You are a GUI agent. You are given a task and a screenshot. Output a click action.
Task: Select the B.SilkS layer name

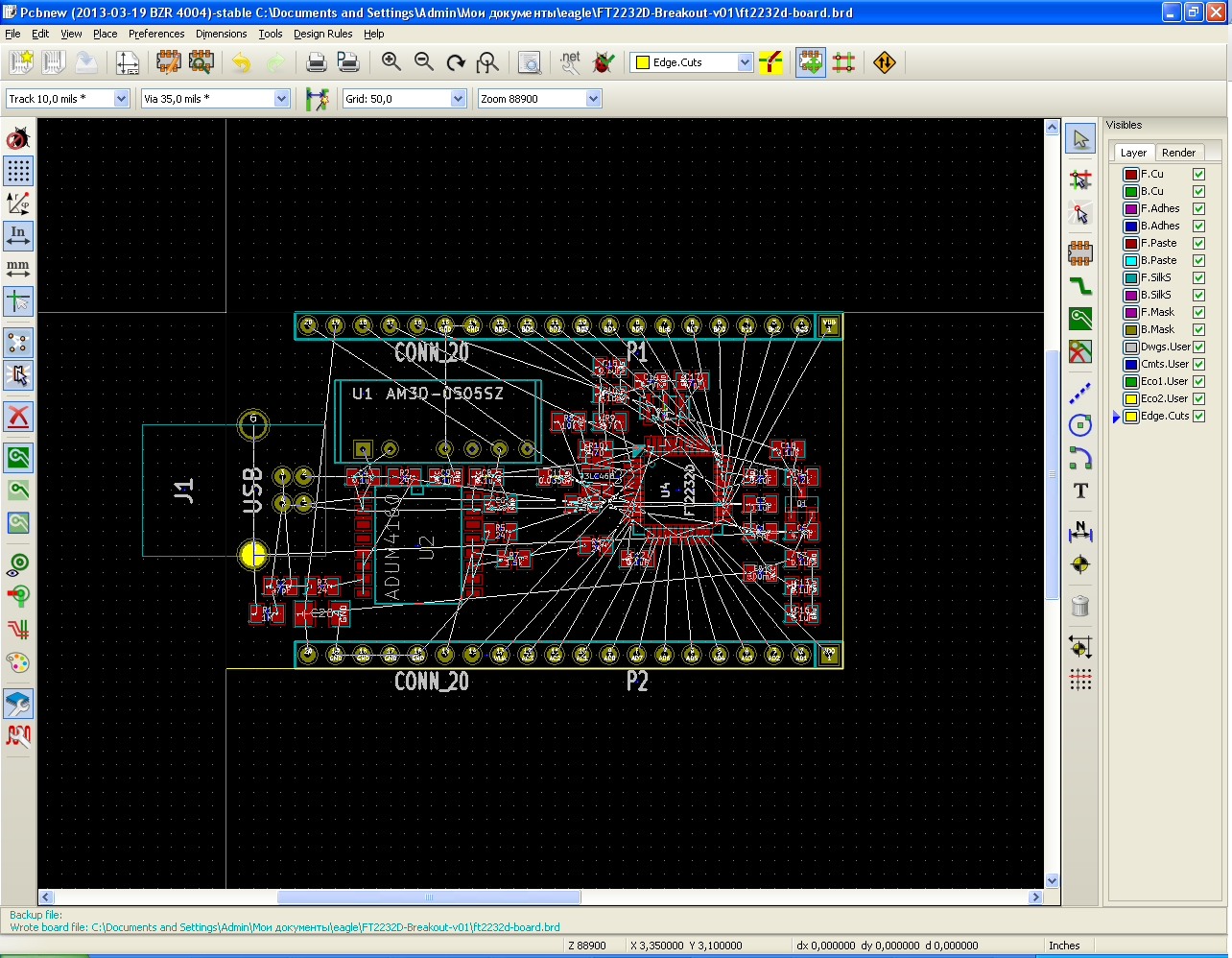(x=1156, y=295)
